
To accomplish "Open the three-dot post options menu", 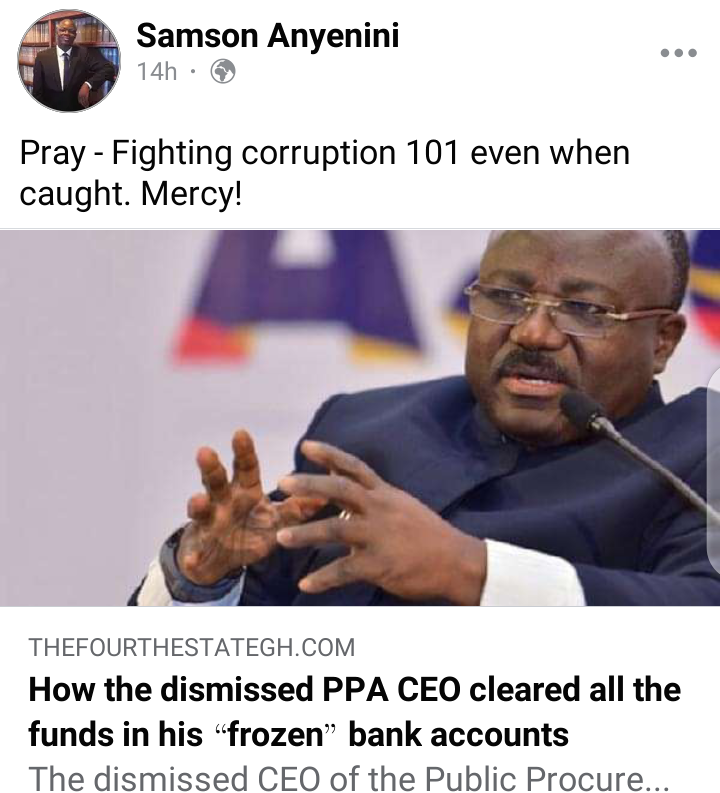I will [679, 53].
